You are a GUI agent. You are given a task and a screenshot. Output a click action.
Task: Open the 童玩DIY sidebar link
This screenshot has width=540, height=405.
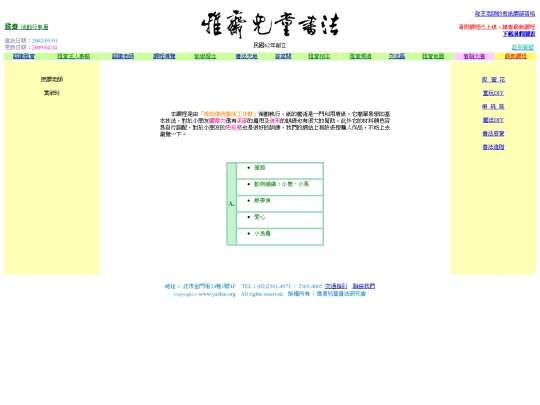coord(493,93)
